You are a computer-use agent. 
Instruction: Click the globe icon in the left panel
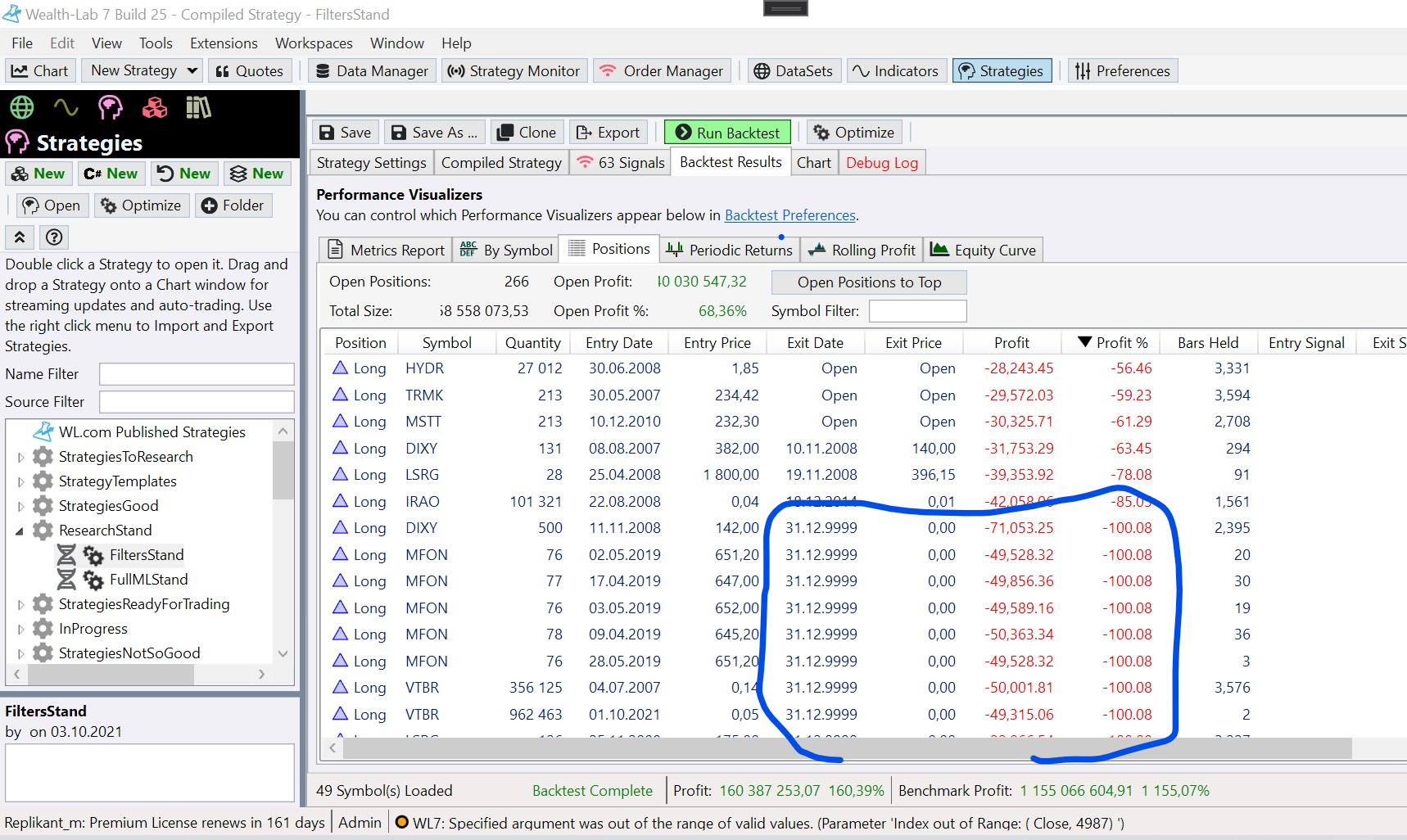(22, 107)
